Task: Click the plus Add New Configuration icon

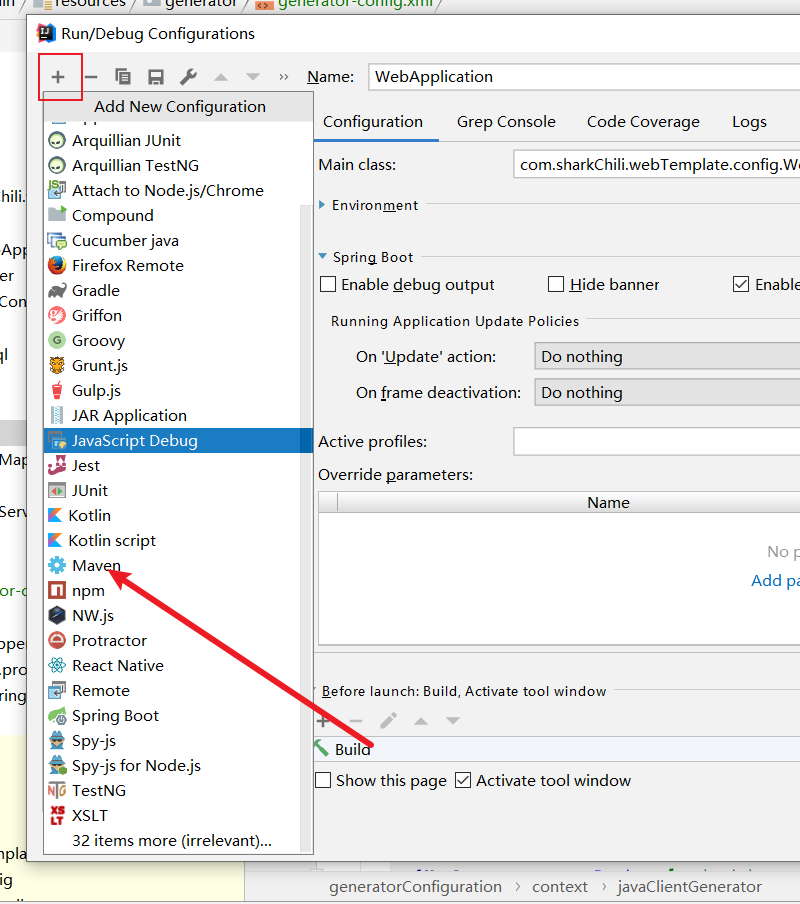Action: tap(58, 77)
